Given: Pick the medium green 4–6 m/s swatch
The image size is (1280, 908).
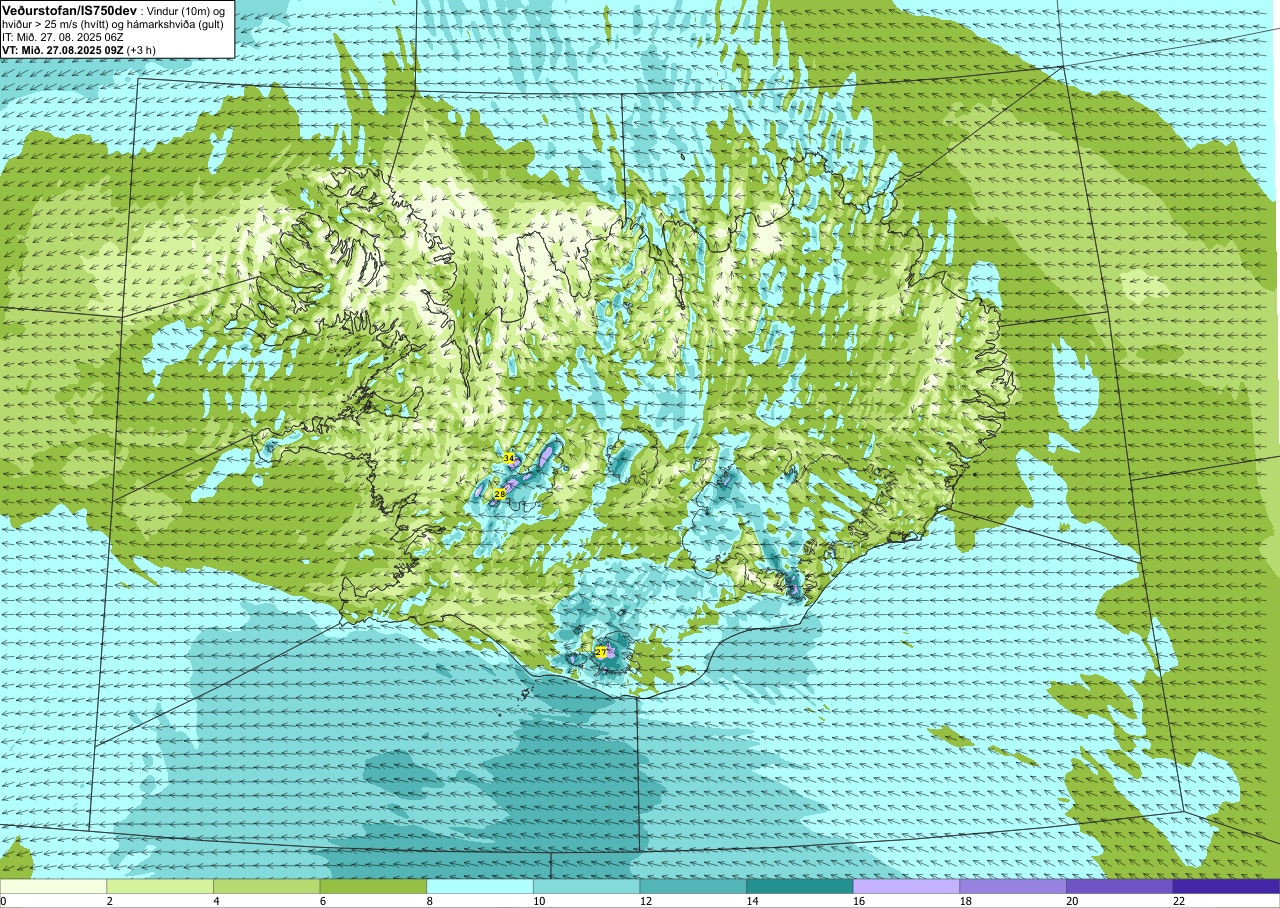Looking at the screenshot, I should click(x=266, y=886).
